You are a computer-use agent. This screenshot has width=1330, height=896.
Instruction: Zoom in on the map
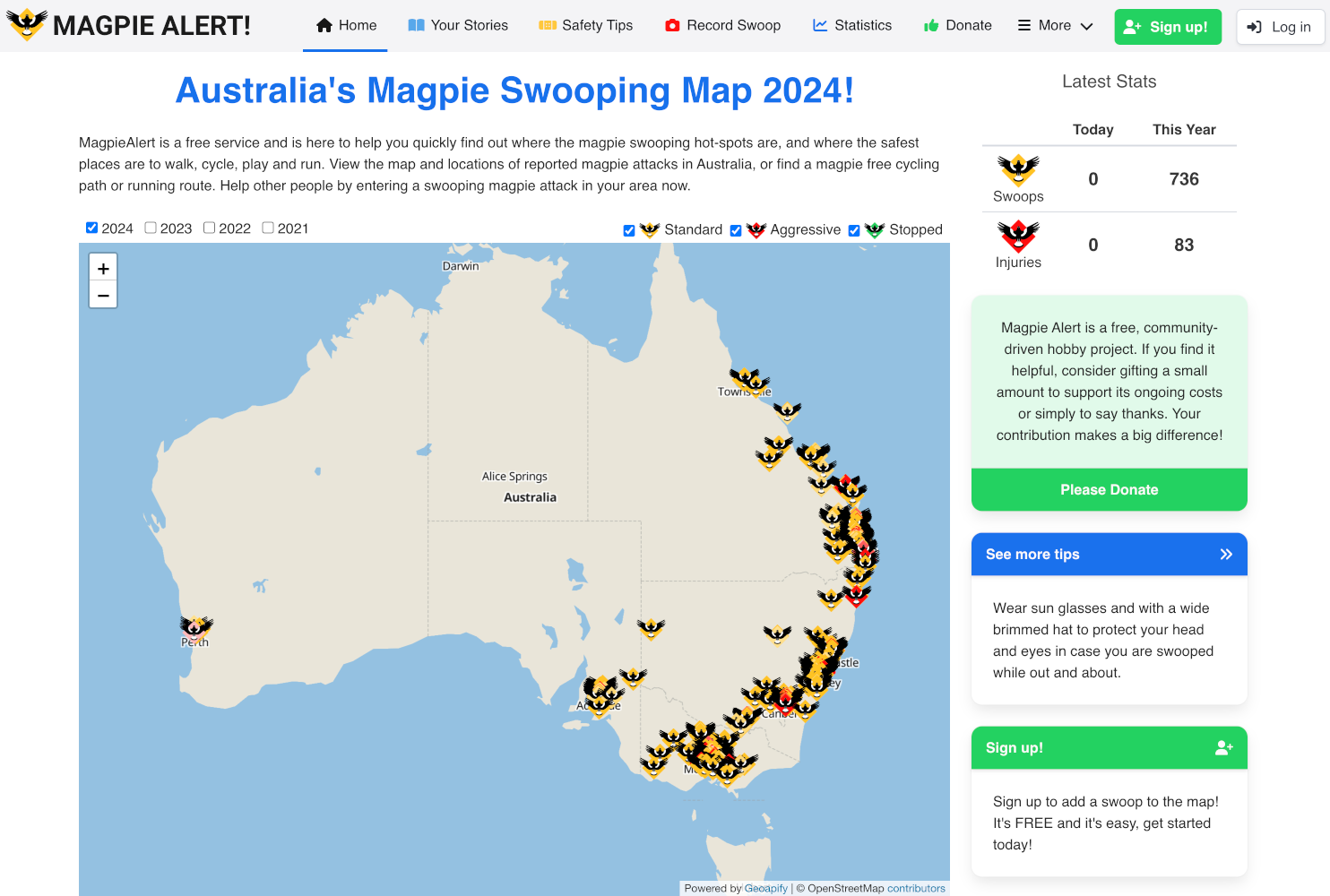pyautogui.click(x=103, y=268)
